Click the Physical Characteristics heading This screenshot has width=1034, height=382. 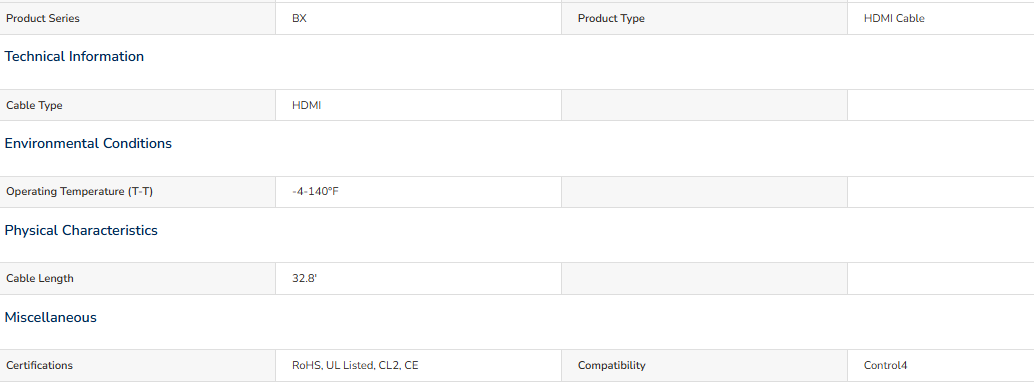81,230
